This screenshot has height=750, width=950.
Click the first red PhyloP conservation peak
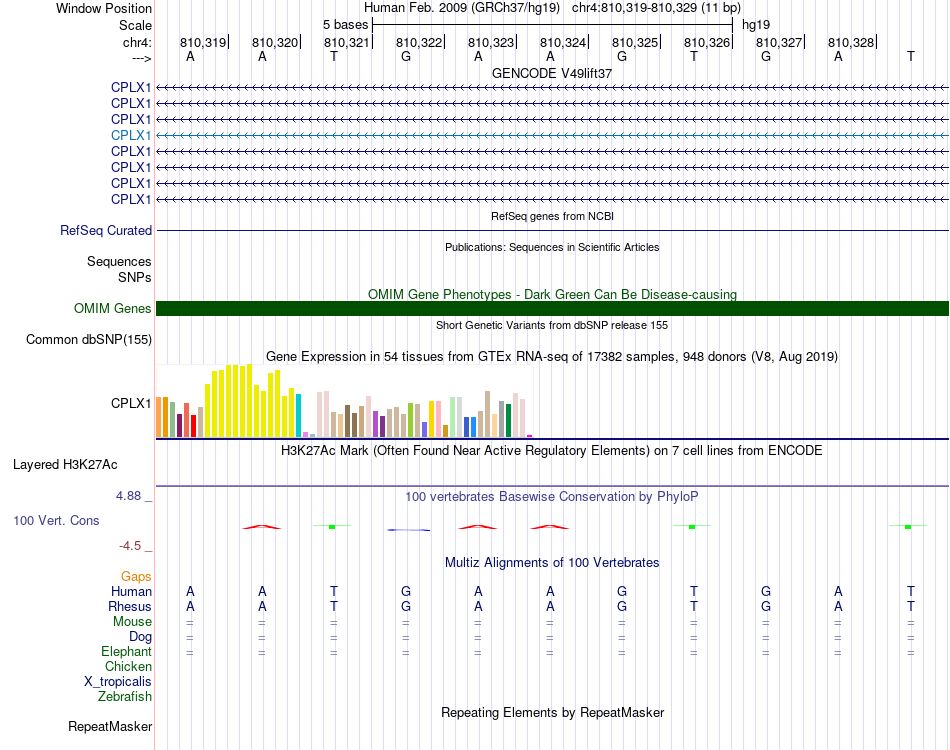point(262,527)
